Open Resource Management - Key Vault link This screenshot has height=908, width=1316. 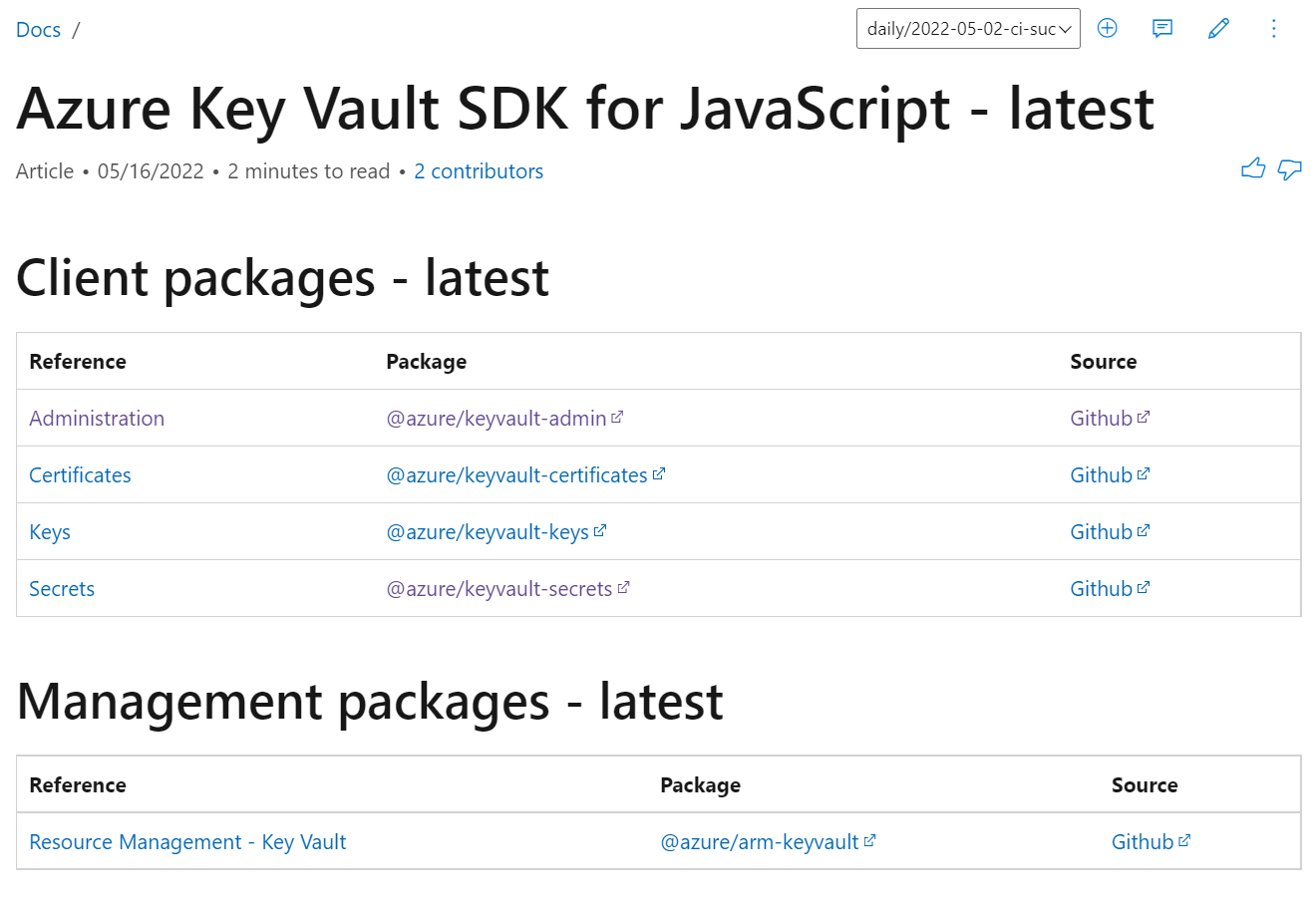(187, 842)
